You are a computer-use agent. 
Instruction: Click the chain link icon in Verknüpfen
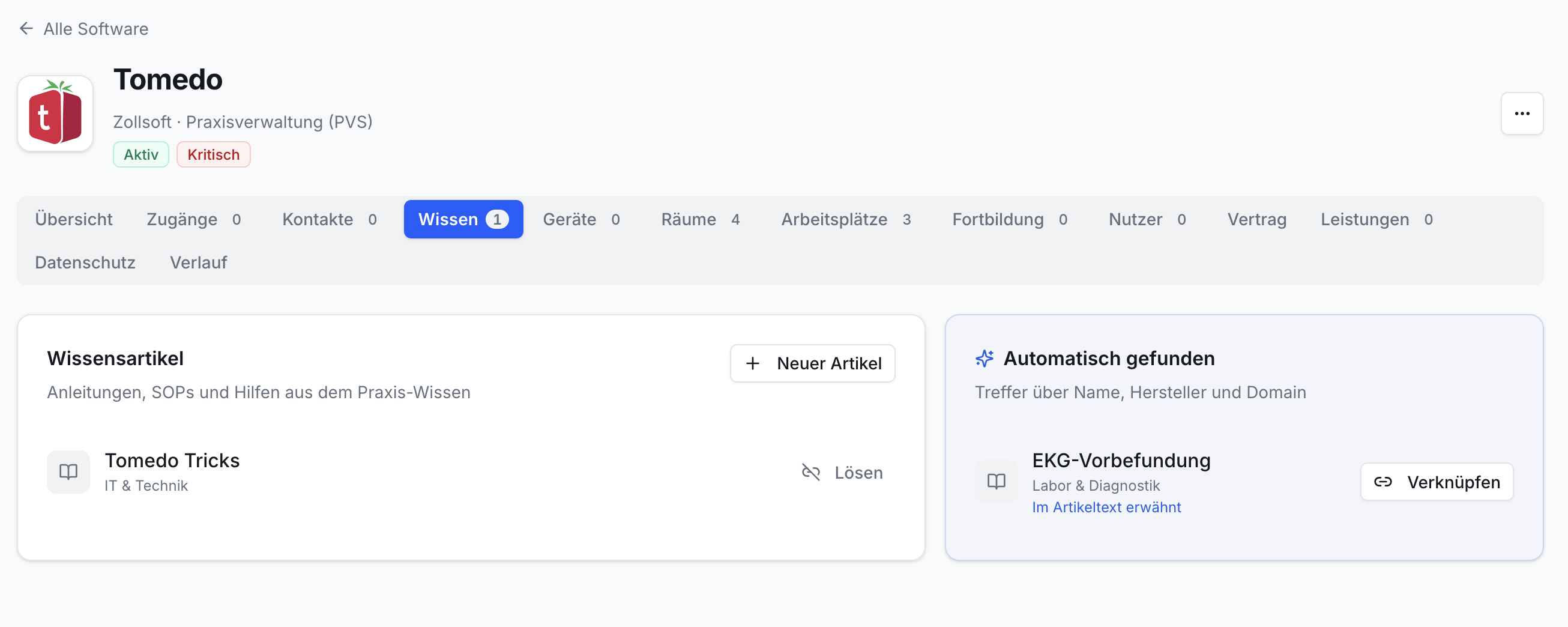click(x=1383, y=482)
